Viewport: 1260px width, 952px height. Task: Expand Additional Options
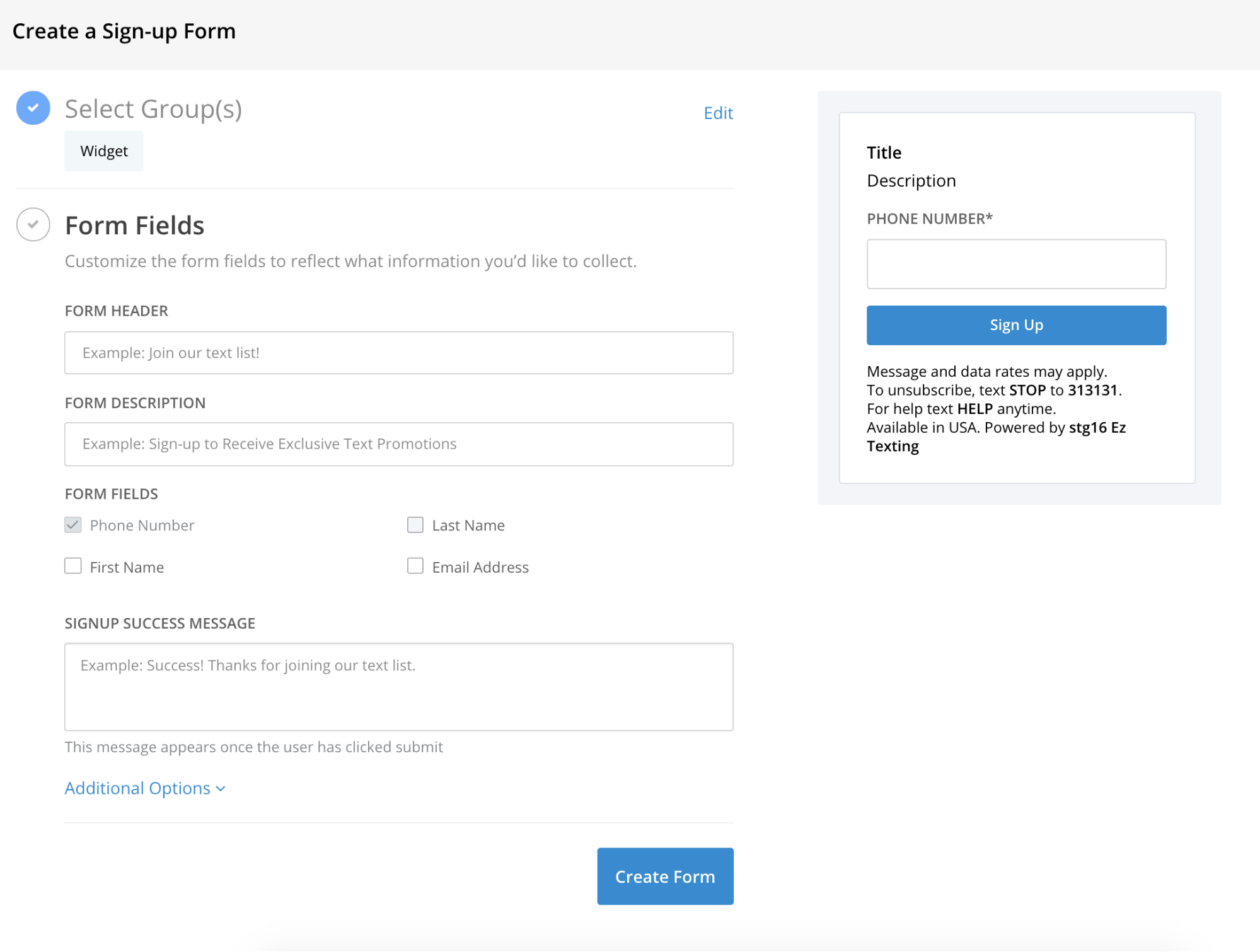137,788
